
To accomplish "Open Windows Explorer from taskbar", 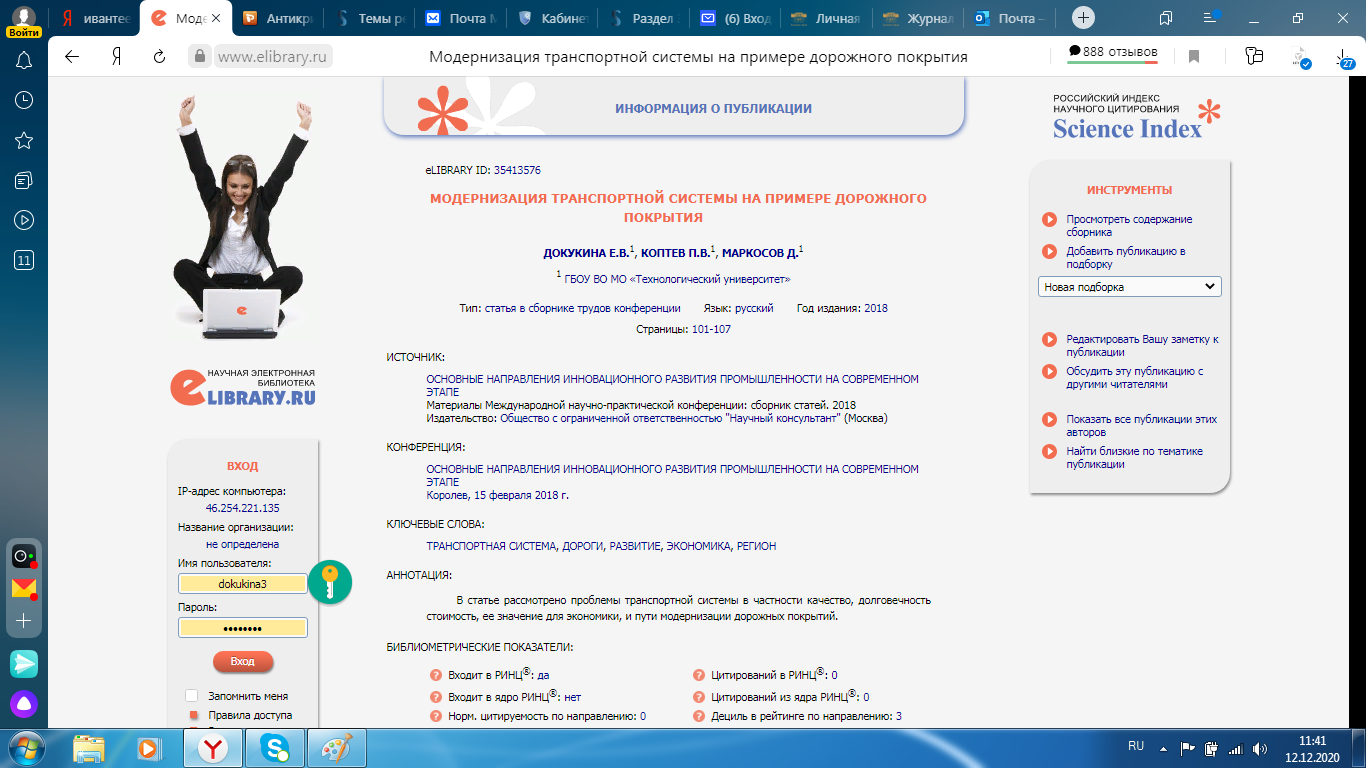I will click(89, 748).
